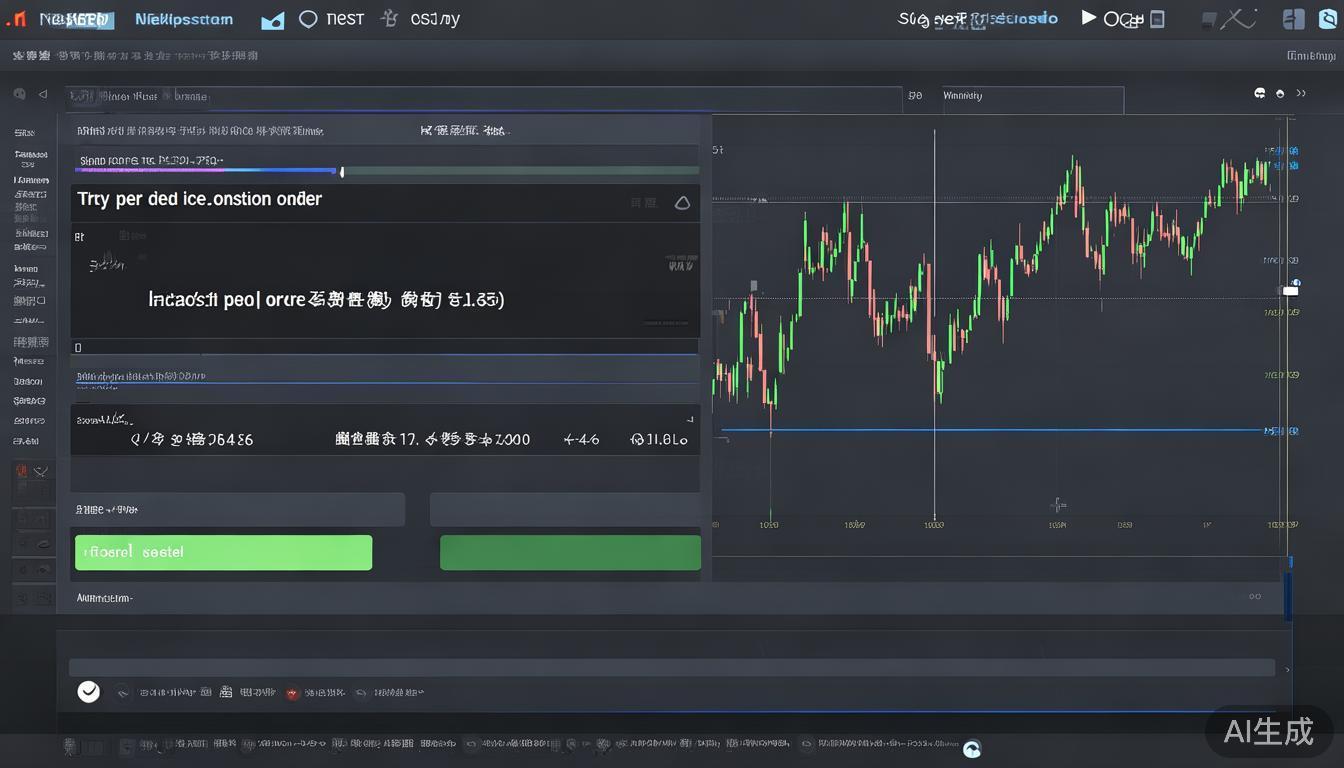
Task: Click the triangle icon beside the order title
Action: point(682,203)
